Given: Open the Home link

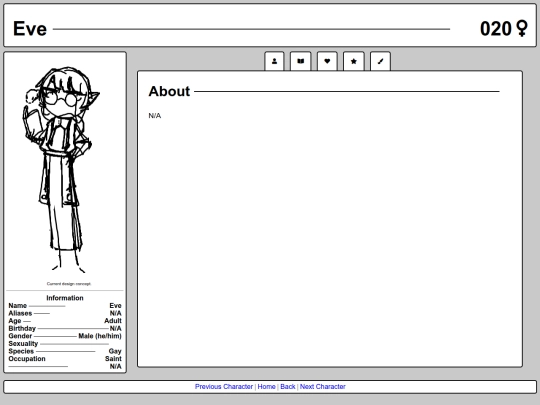Looking at the screenshot, I should (x=267, y=386).
